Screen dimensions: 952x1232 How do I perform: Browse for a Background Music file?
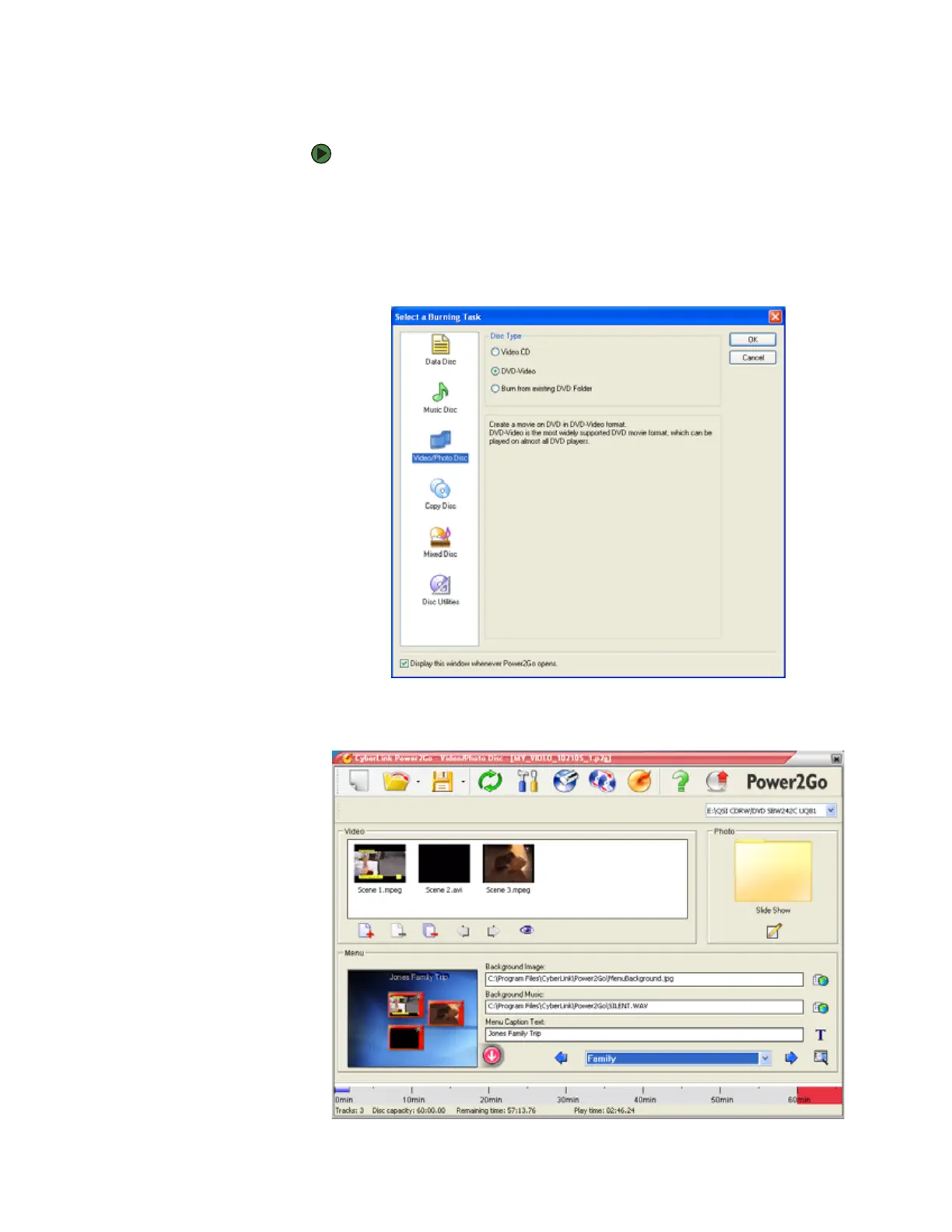(821, 1007)
